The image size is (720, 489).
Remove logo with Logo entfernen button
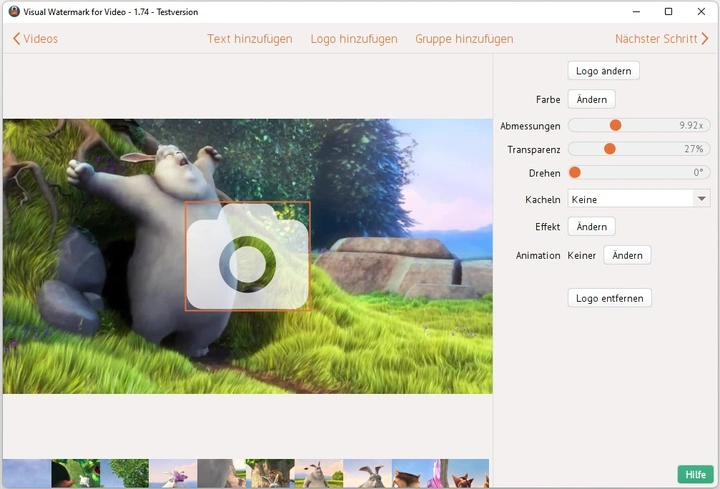(609, 298)
